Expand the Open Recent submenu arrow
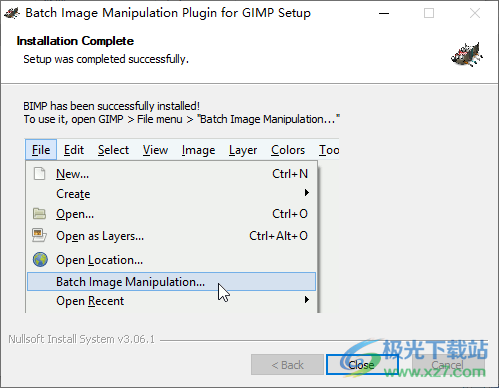499x388 pixels. click(307, 299)
